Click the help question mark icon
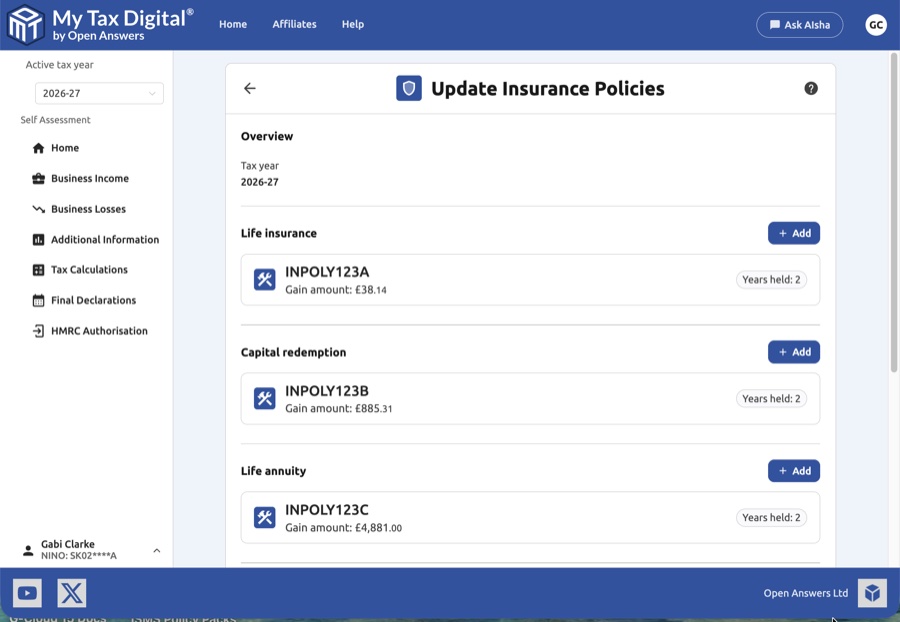 tap(811, 88)
